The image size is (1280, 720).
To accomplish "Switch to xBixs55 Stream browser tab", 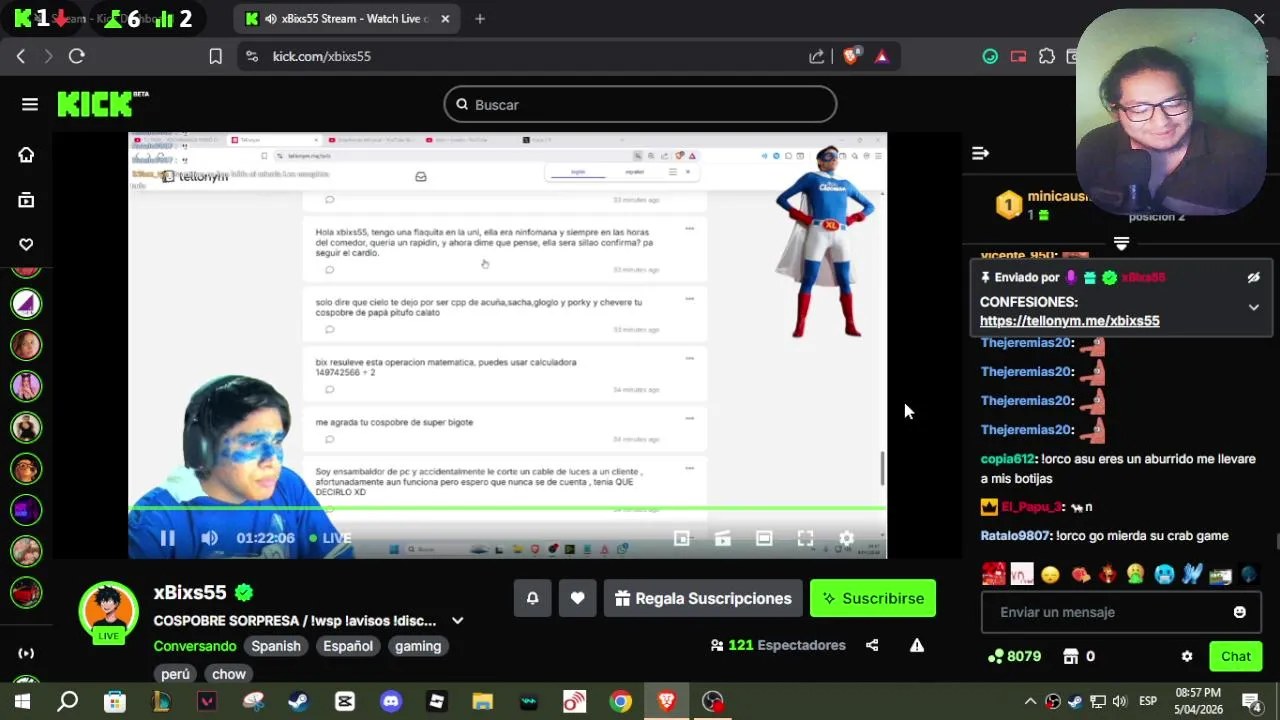I will point(347,19).
